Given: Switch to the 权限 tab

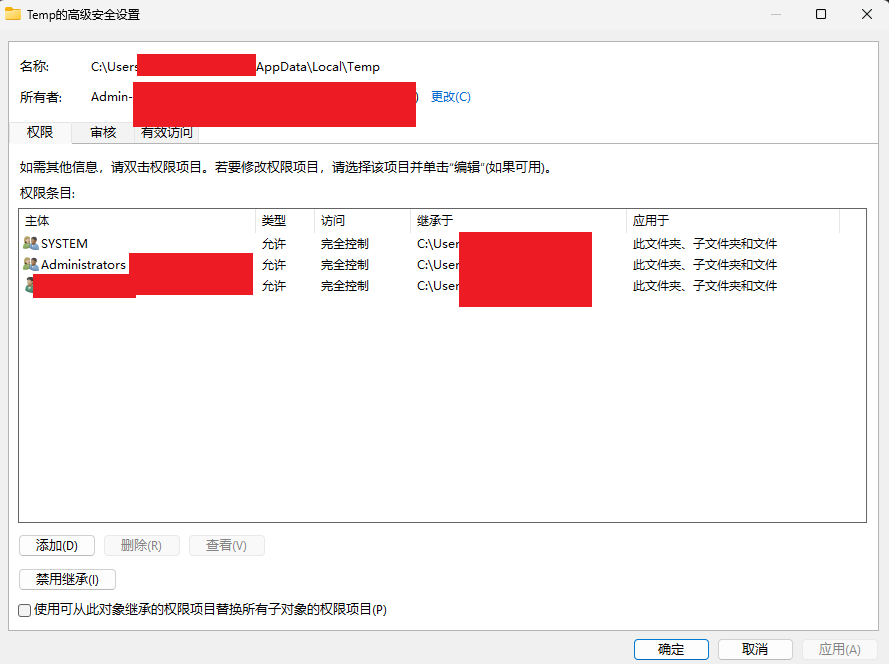Looking at the screenshot, I should coord(40,132).
